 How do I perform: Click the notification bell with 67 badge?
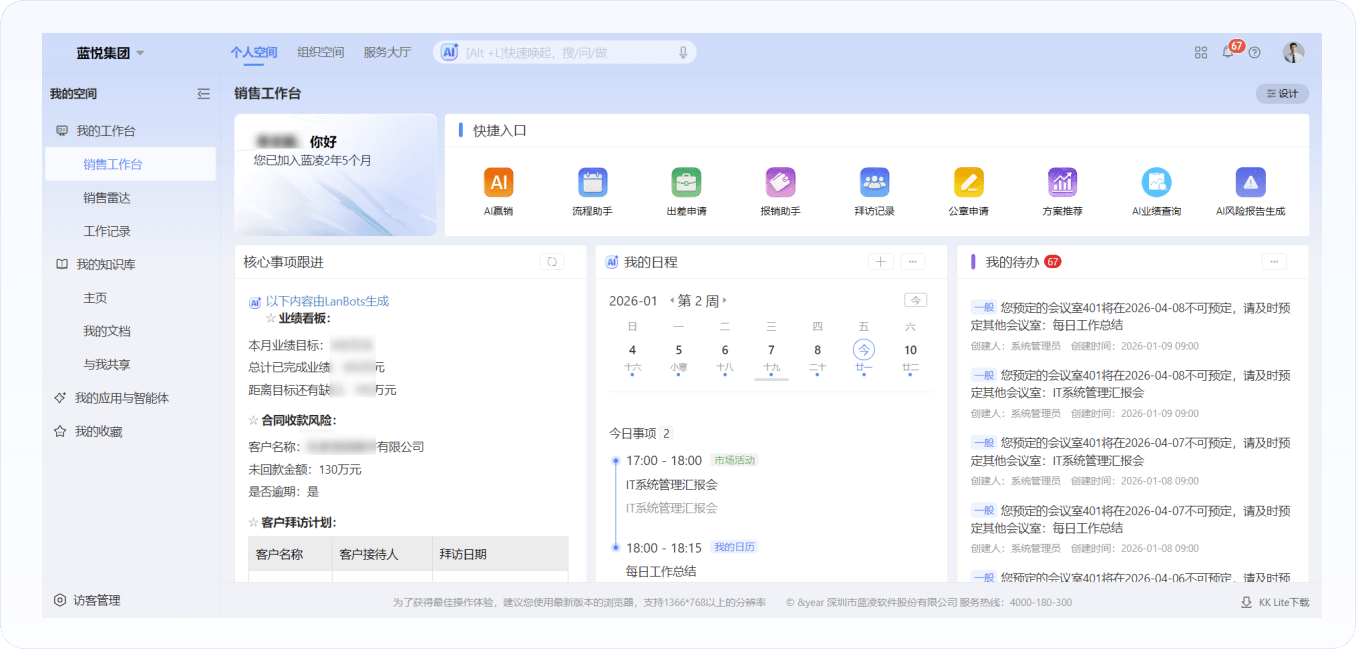click(x=1228, y=52)
